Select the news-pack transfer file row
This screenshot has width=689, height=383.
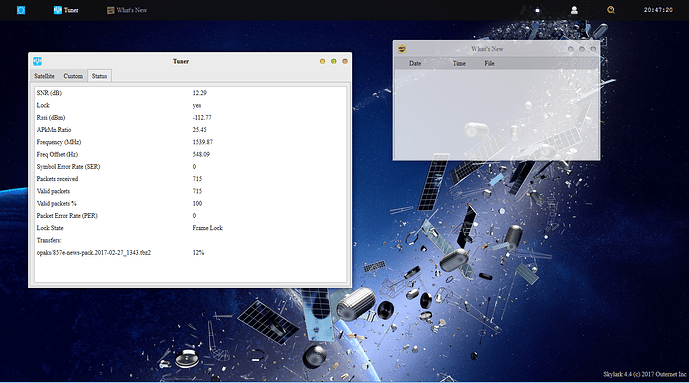190,253
